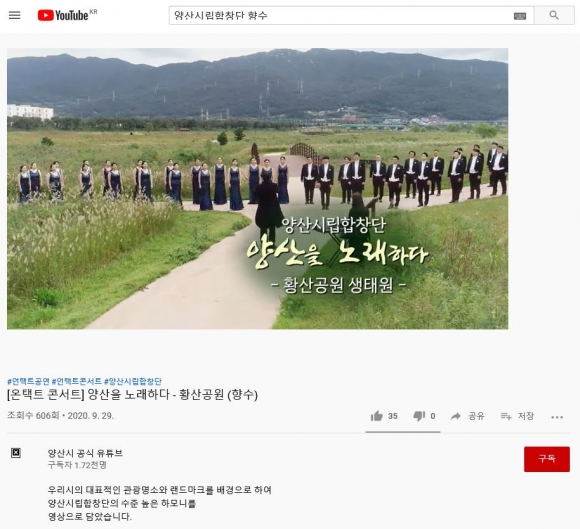Open the three-dot more actions menu

tap(557, 417)
